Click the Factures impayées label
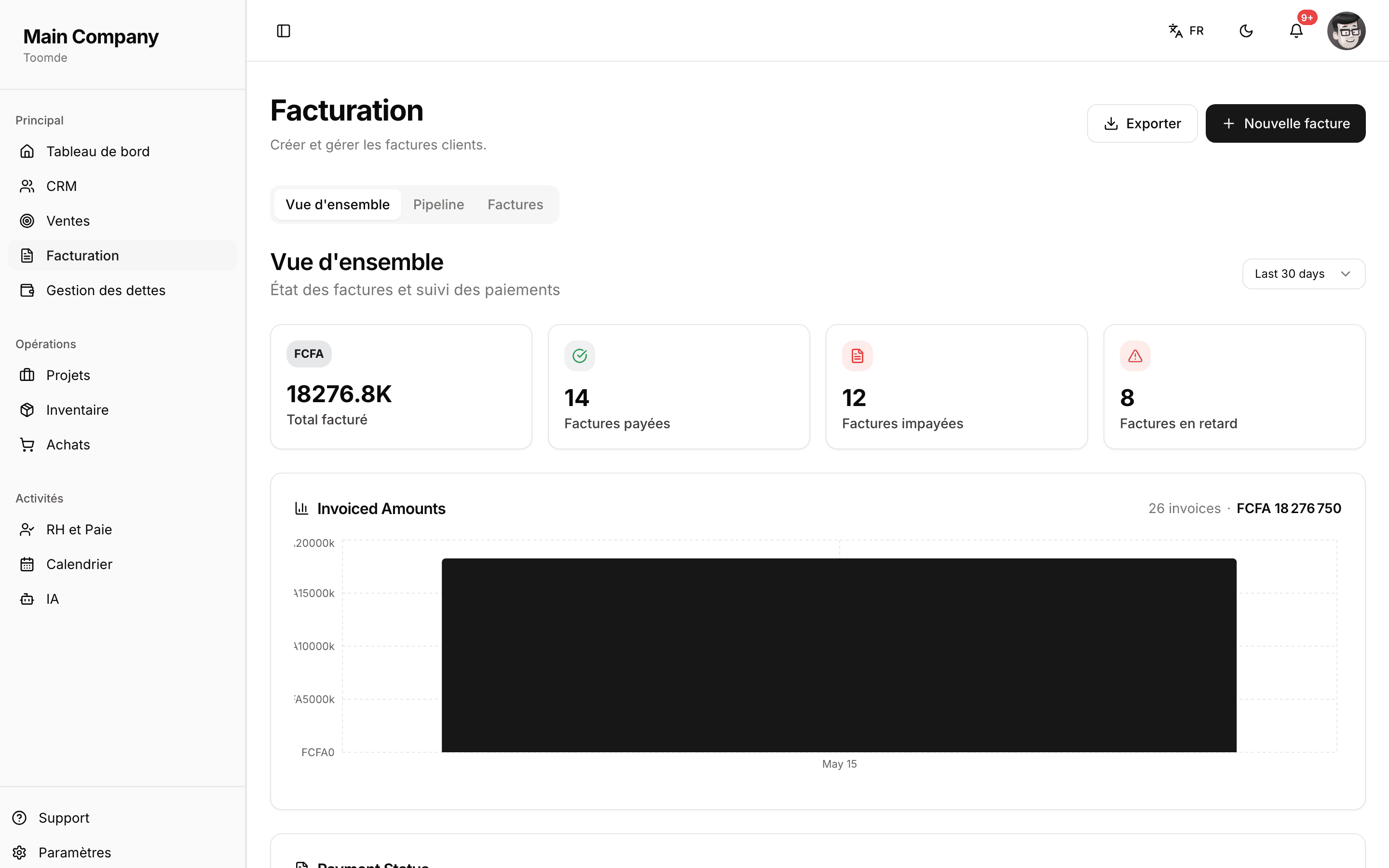Screen dimensions: 1389x868 (x=902, y=424)
